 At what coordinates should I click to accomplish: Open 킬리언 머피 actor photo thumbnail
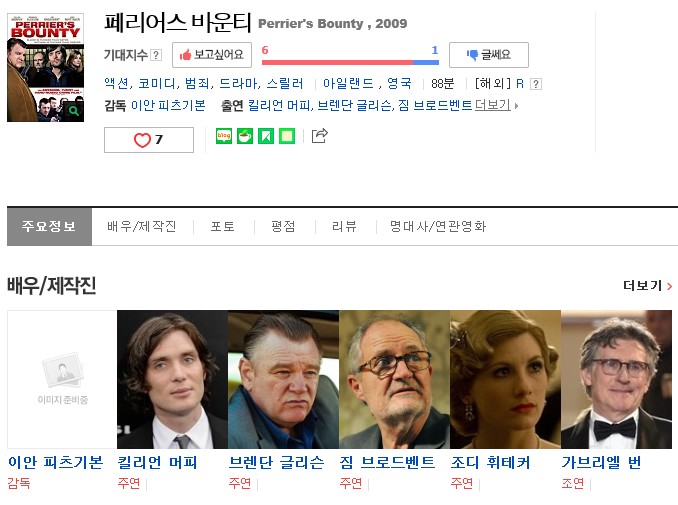(172, 379)
